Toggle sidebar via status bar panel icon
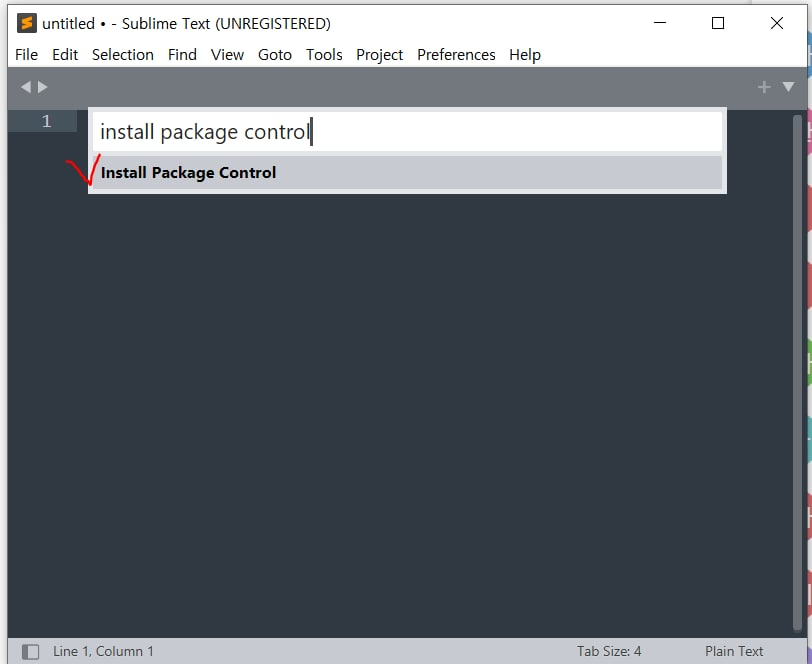The height and width of the screenshot is (664, 812). coord(31,652)
